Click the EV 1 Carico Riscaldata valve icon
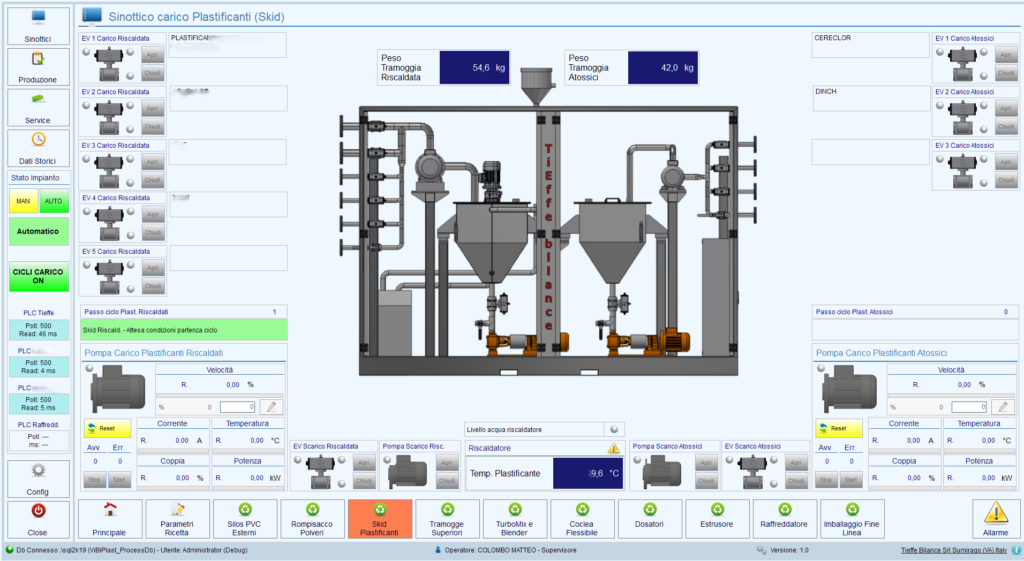Viewport: 1024px width, 561px height. pos(109,62)
